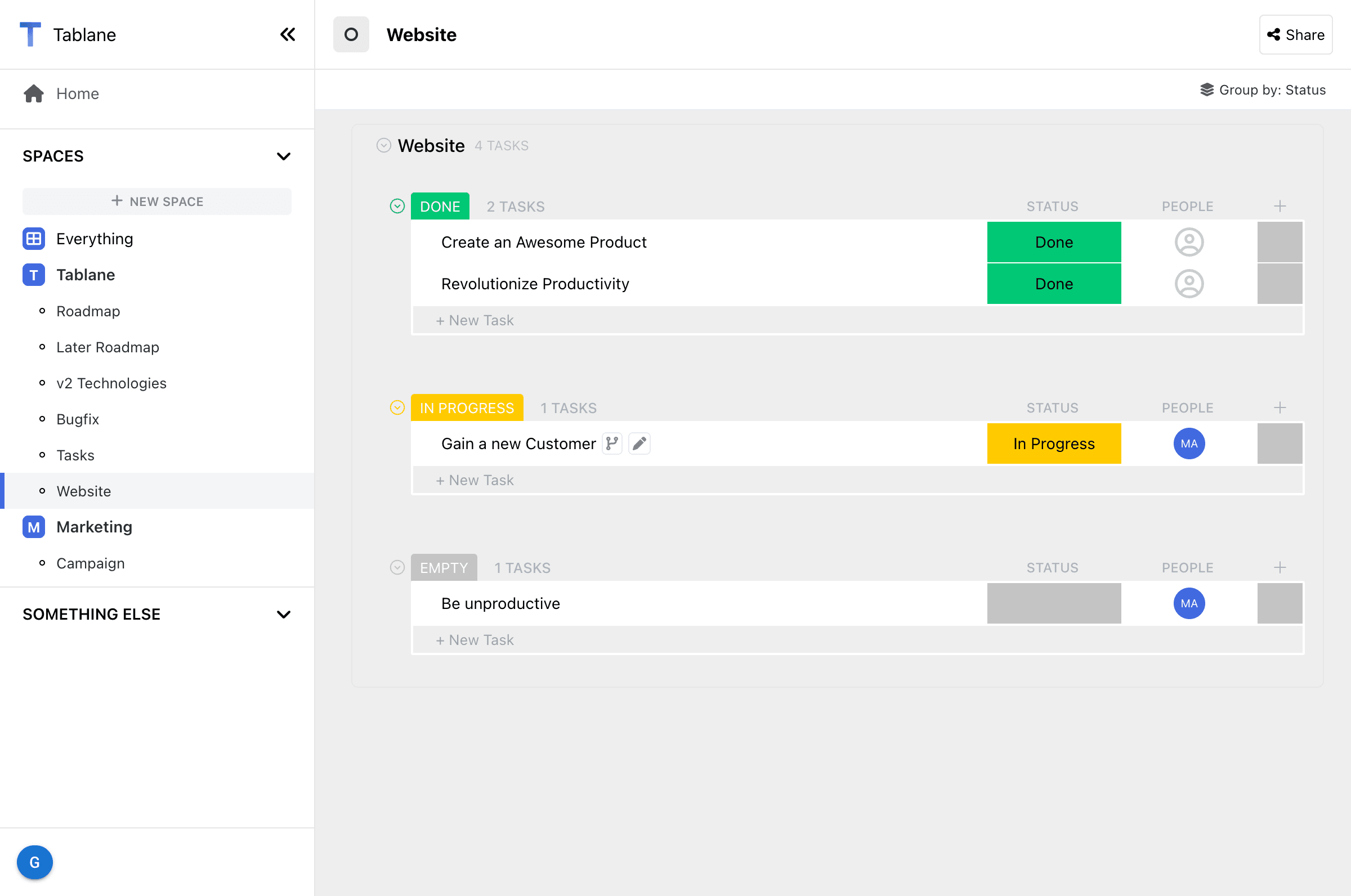The height and width of the screenshot is (896, 1351).
Task: Click the G user avatar at bottom left
Action: 34,862
